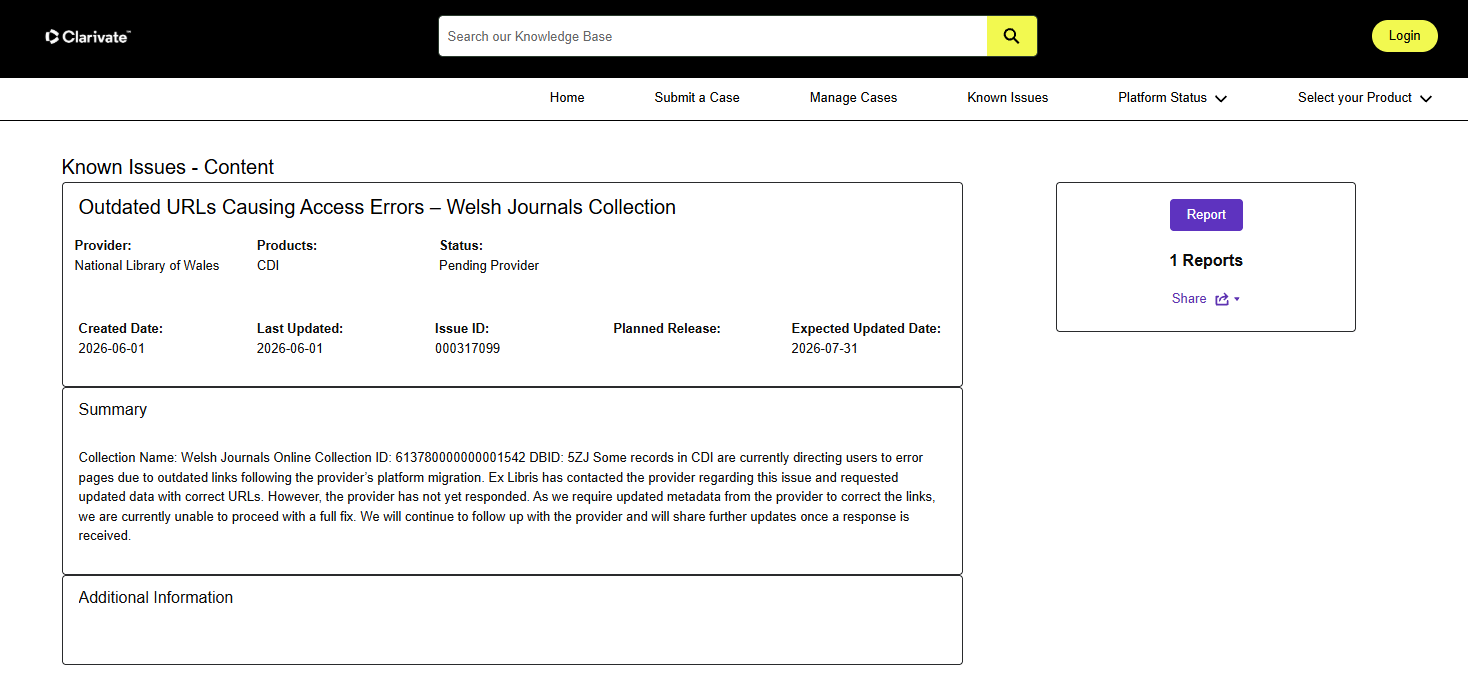
Task: Click the summary paragraph text
Action: [x=508, y=497]
